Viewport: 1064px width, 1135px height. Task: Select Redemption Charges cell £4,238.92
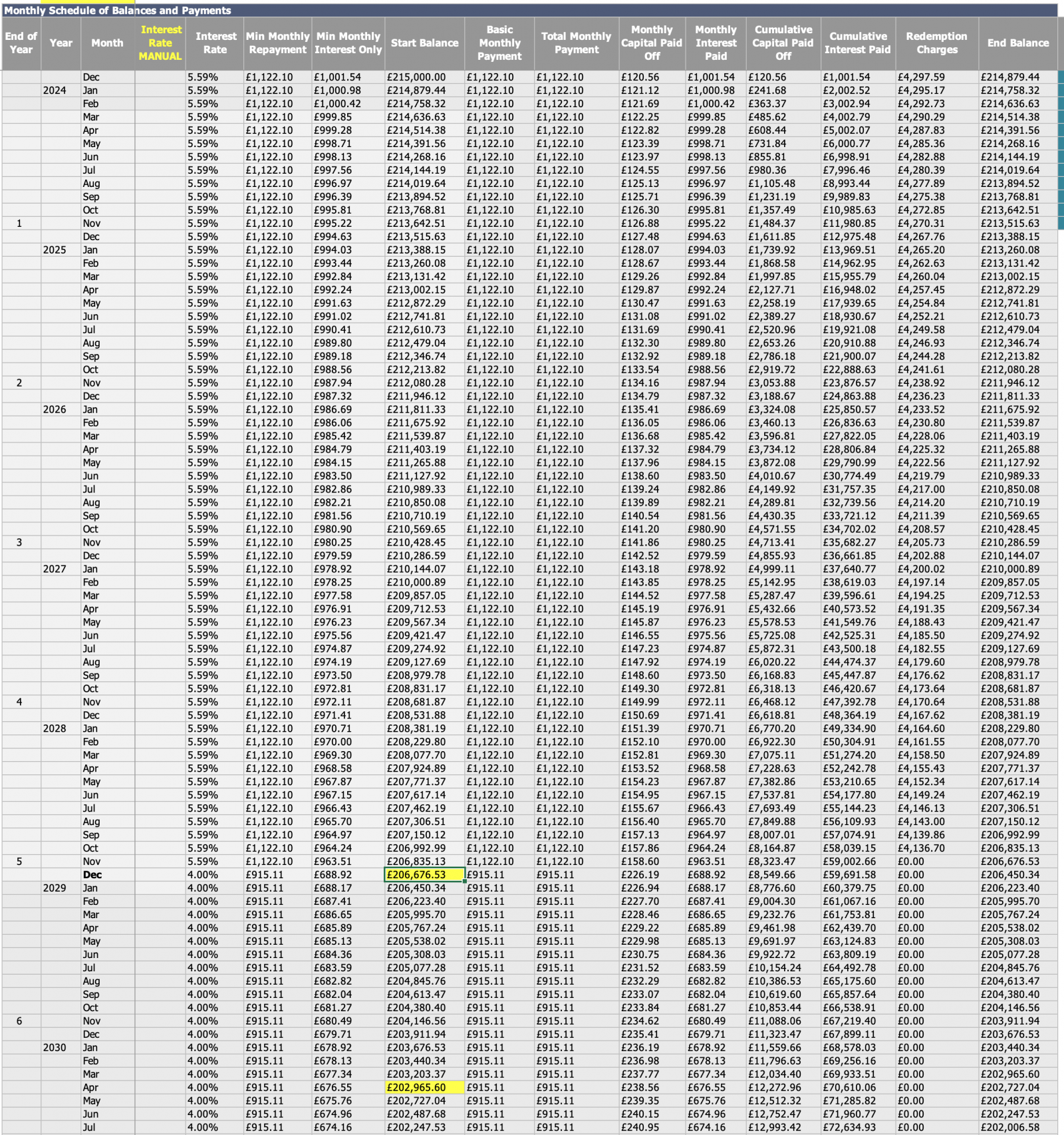[936, 383]
